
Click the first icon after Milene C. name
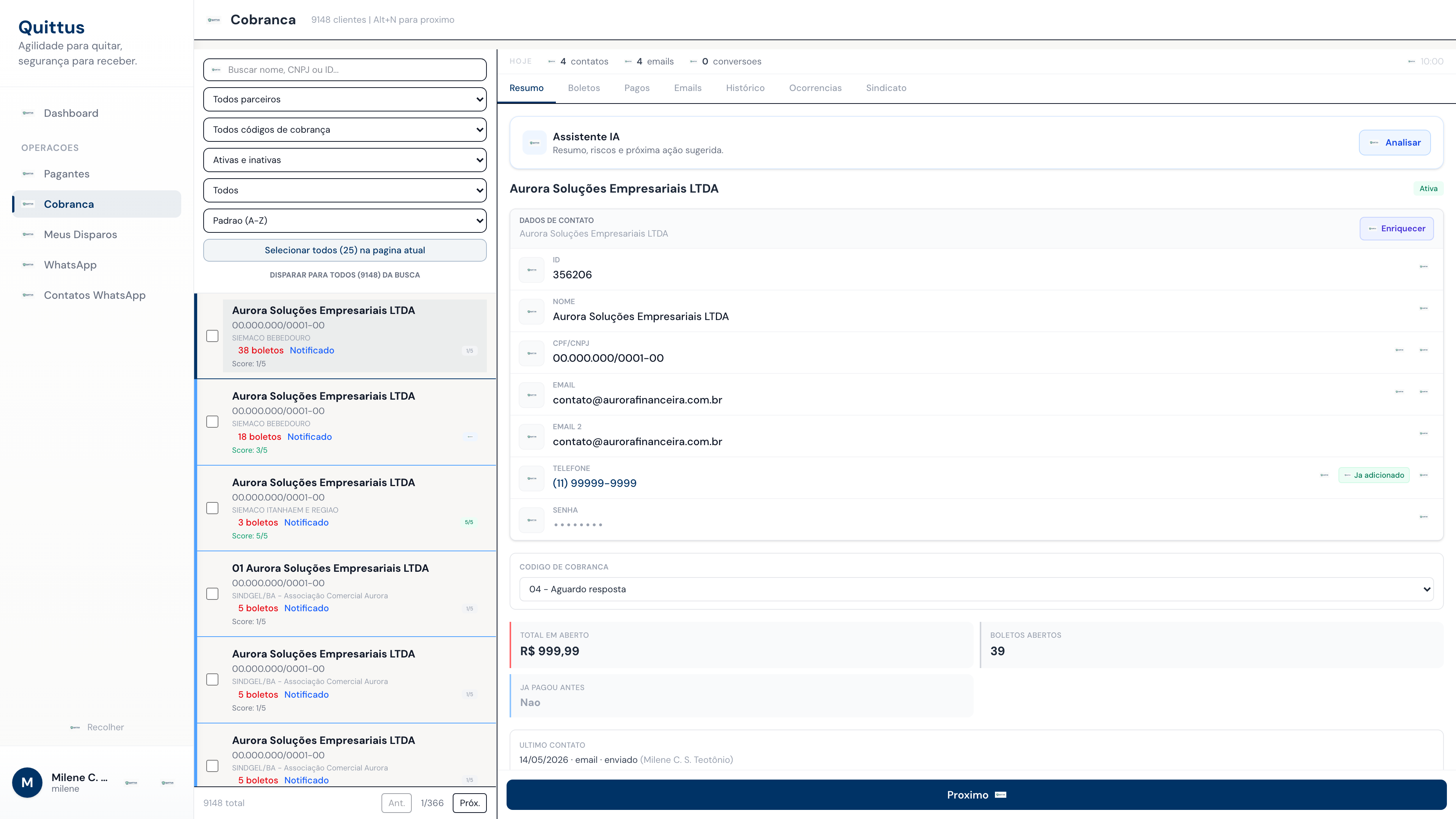[x=131, y=783]
